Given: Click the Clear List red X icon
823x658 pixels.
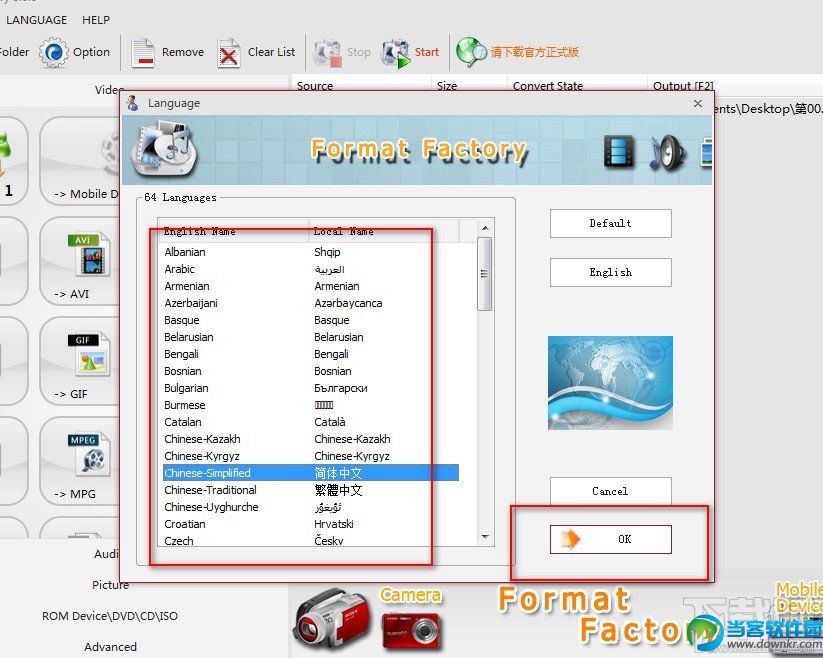Looking at the screenshot, I should [x=228, y=53].
